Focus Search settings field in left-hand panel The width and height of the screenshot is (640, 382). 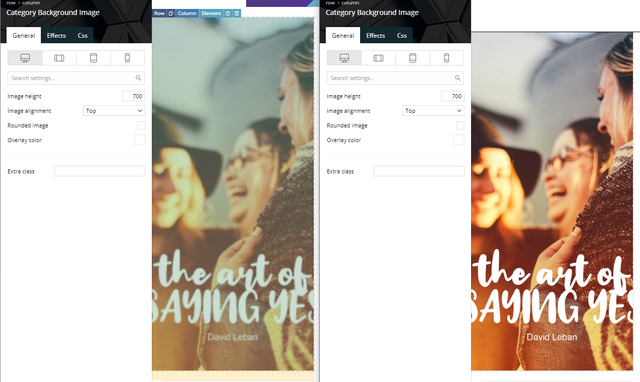pyautogui.click(x=76, y=78)
